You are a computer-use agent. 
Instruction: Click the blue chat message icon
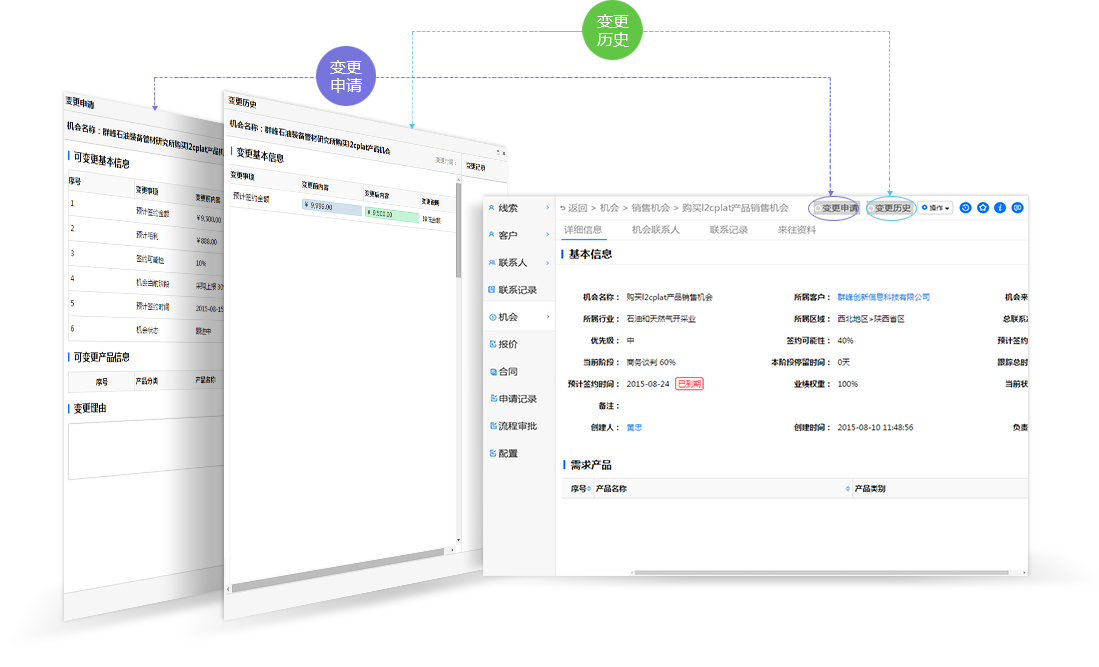1018,208
